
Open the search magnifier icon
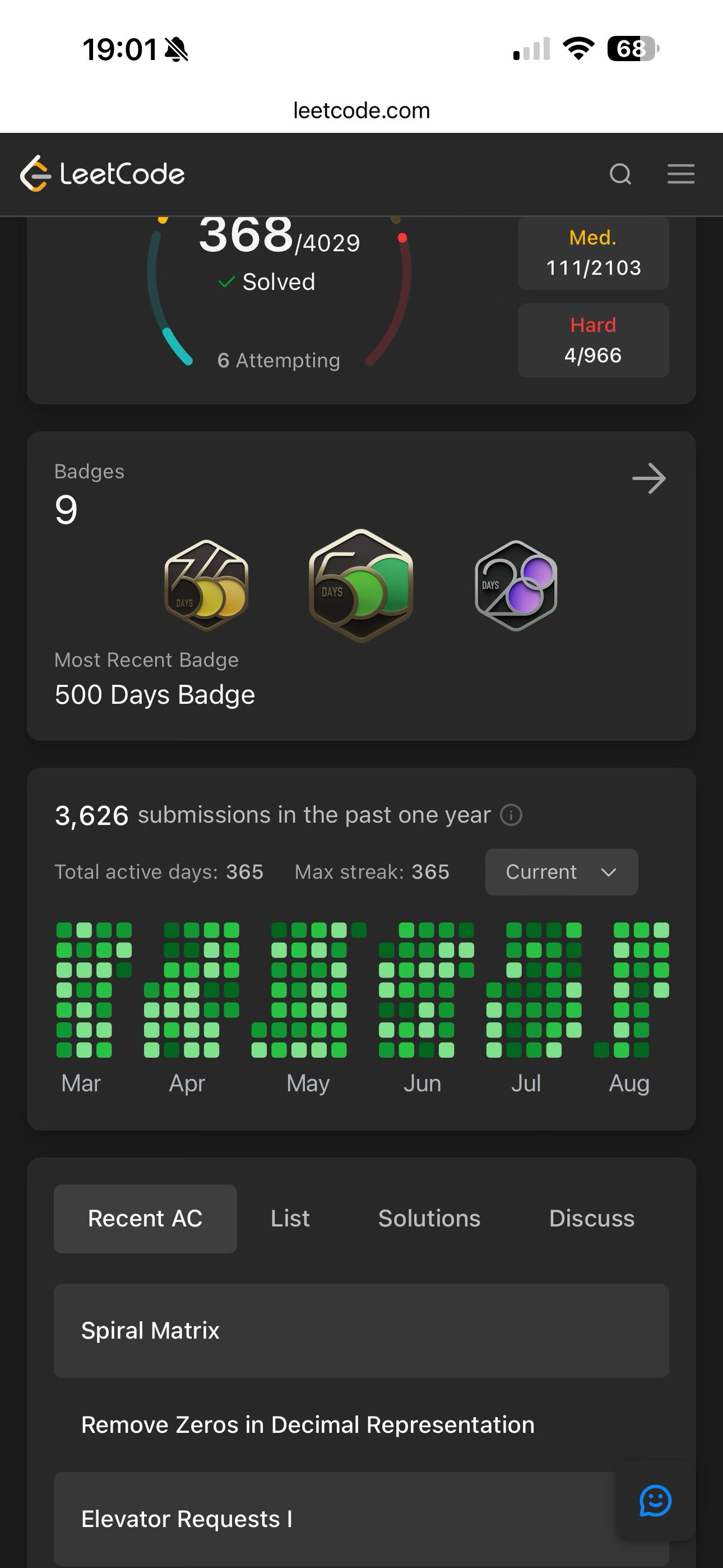click(x=620, y=174)
